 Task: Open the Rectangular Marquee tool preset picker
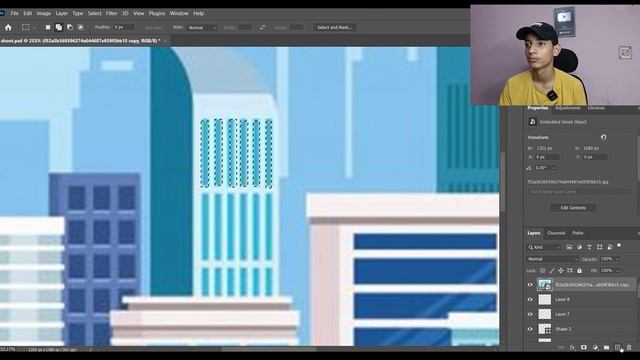pos(34,27)
